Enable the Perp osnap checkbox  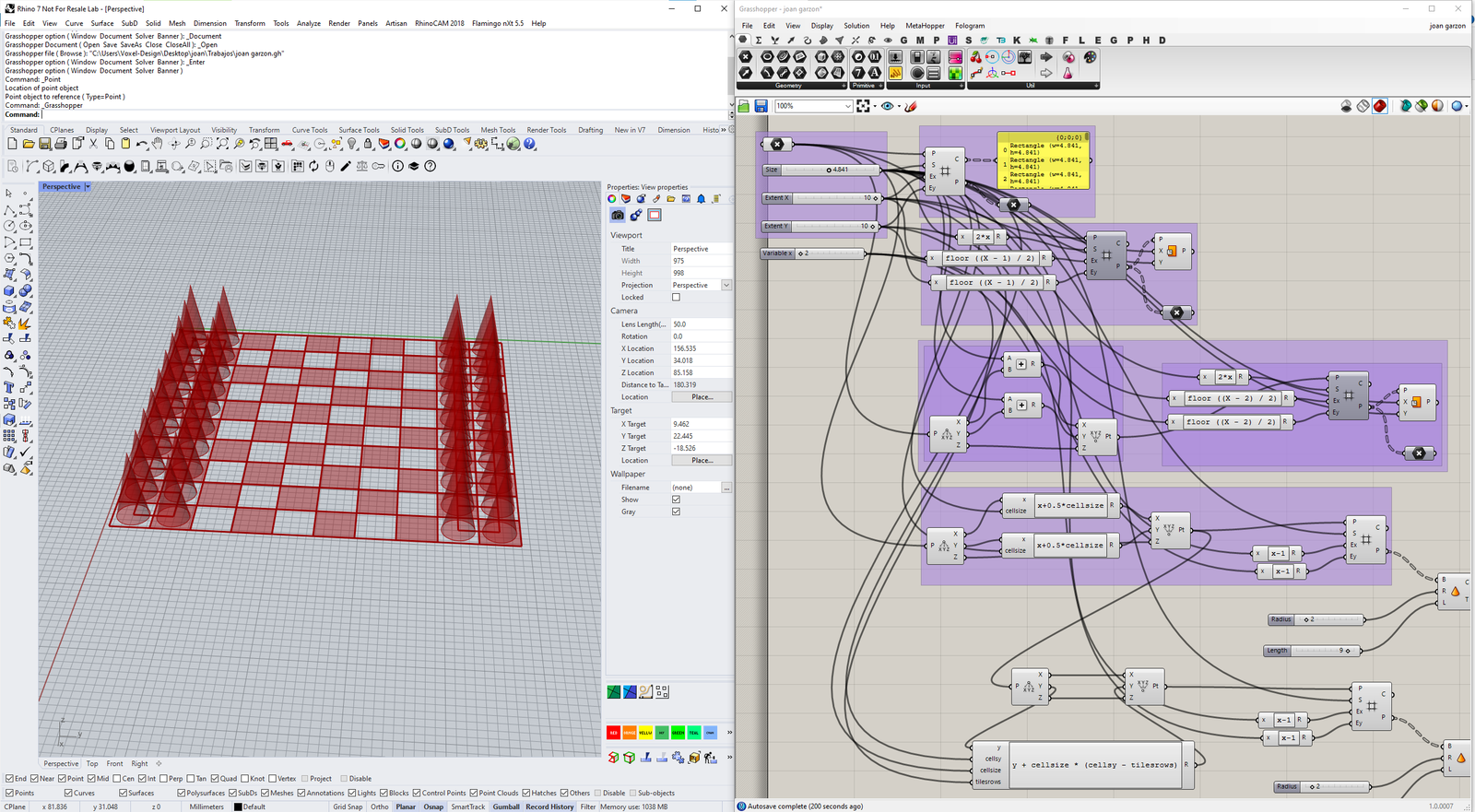click(164, 778)
